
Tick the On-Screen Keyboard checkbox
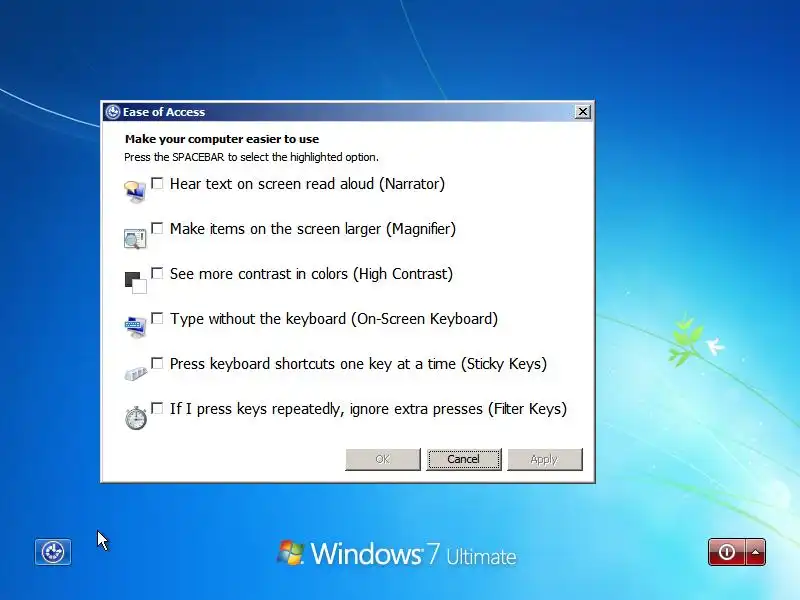157,318
